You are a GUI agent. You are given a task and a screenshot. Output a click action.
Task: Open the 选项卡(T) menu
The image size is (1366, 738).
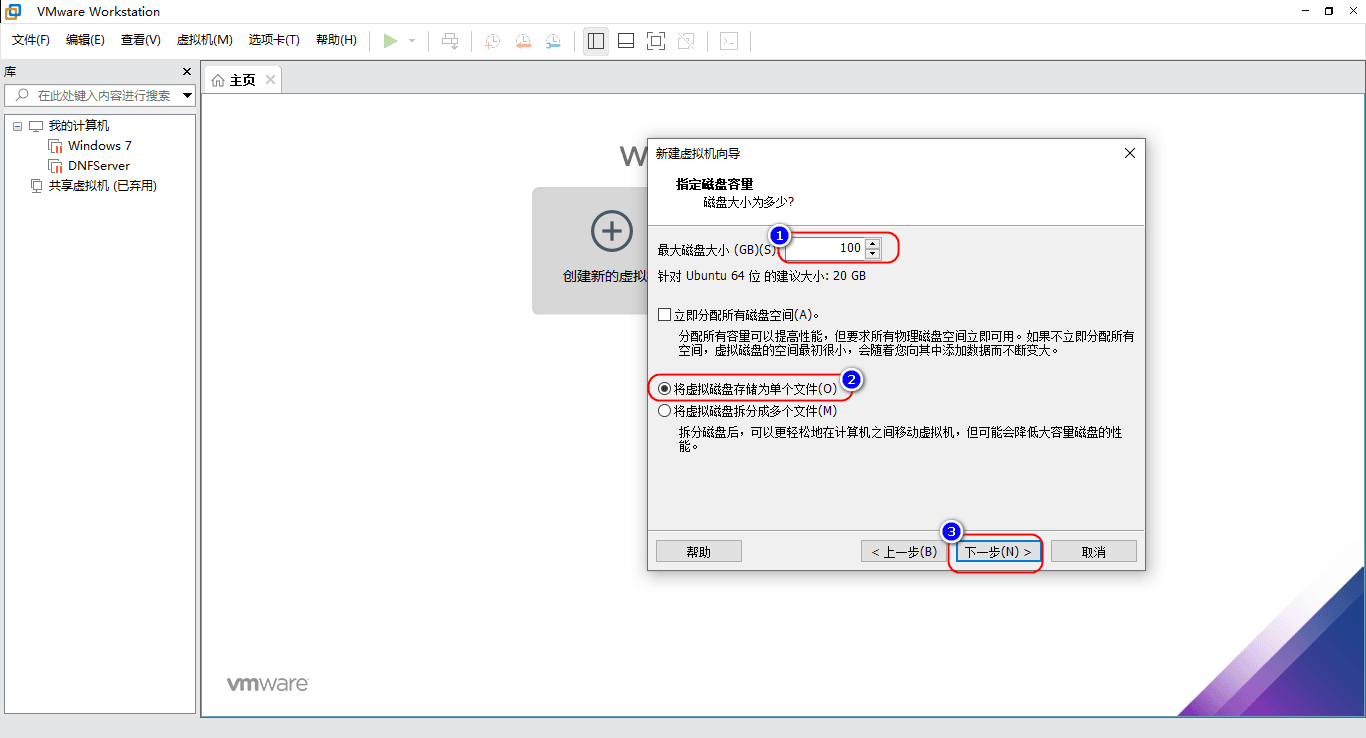coord(274,40)
